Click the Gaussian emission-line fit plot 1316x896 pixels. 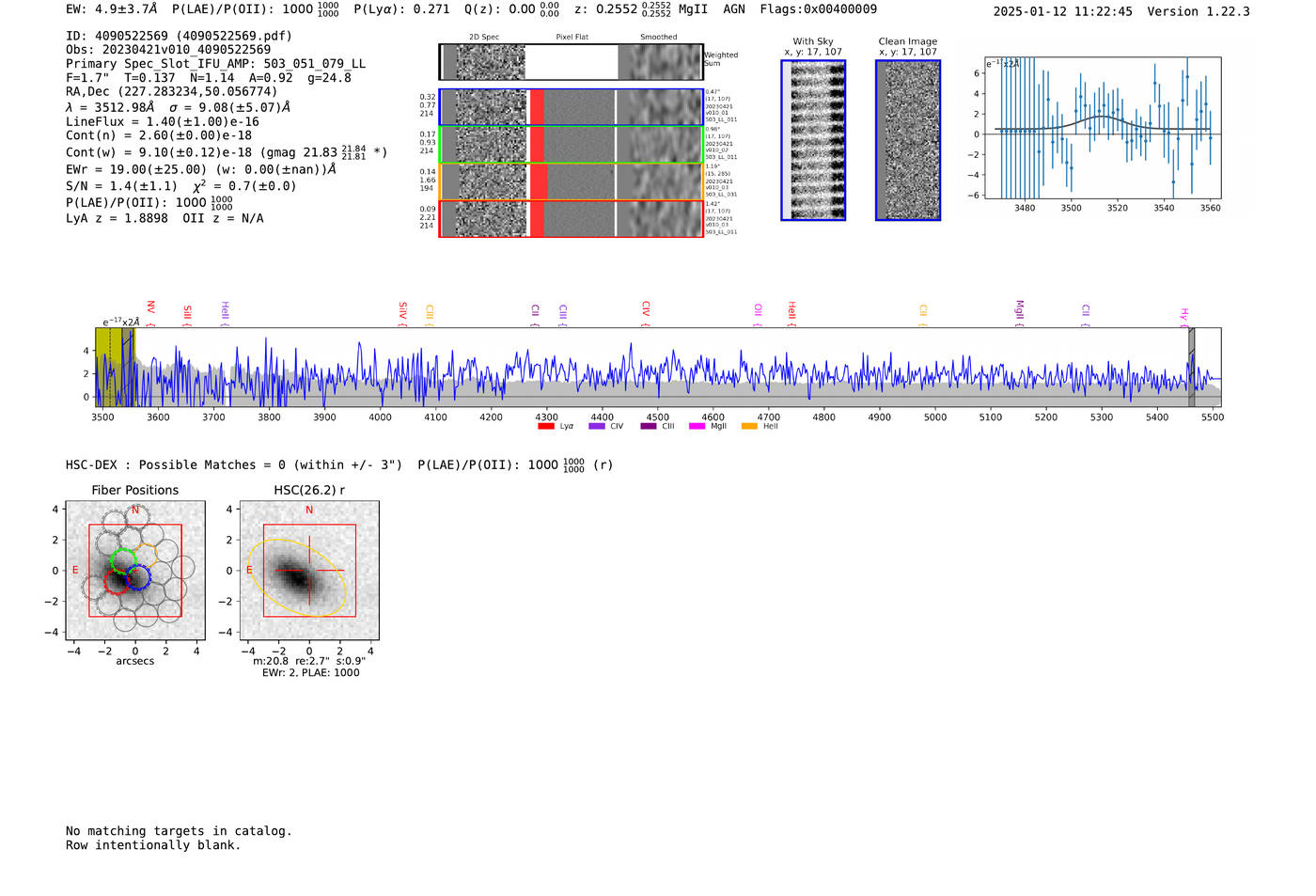point(1102,128)
